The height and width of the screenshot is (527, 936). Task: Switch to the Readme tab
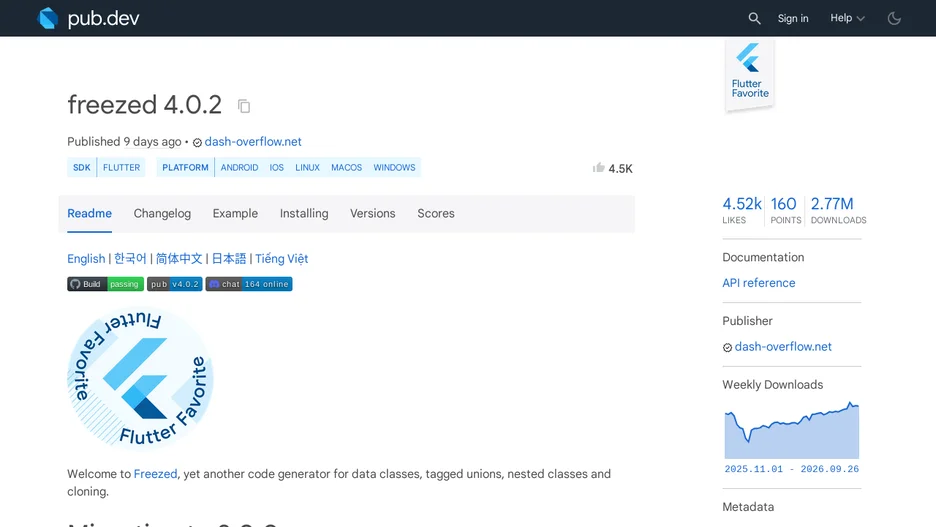click(x=90, y=214)
